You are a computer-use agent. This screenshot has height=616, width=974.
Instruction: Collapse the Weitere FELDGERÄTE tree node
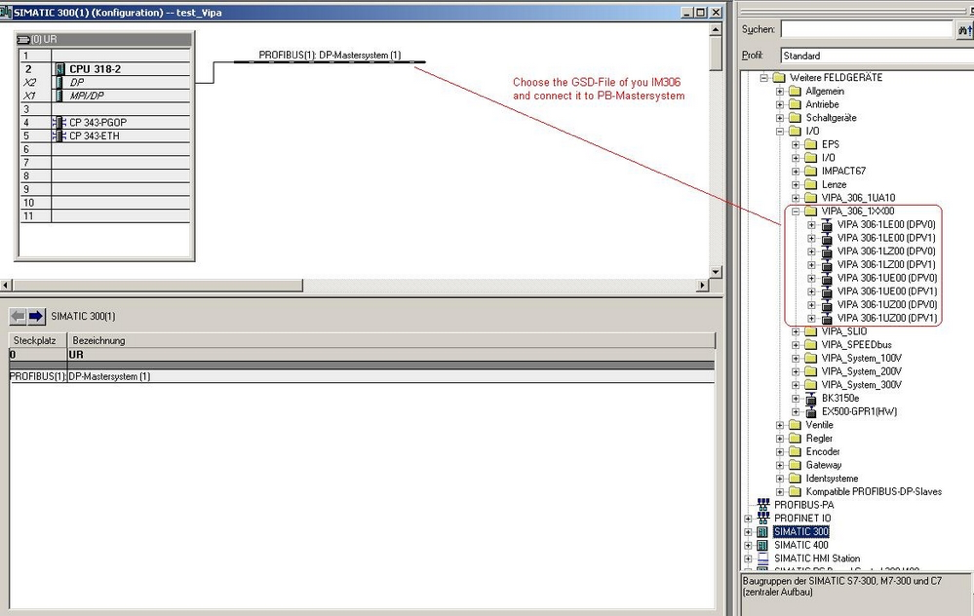pos(764,78)
